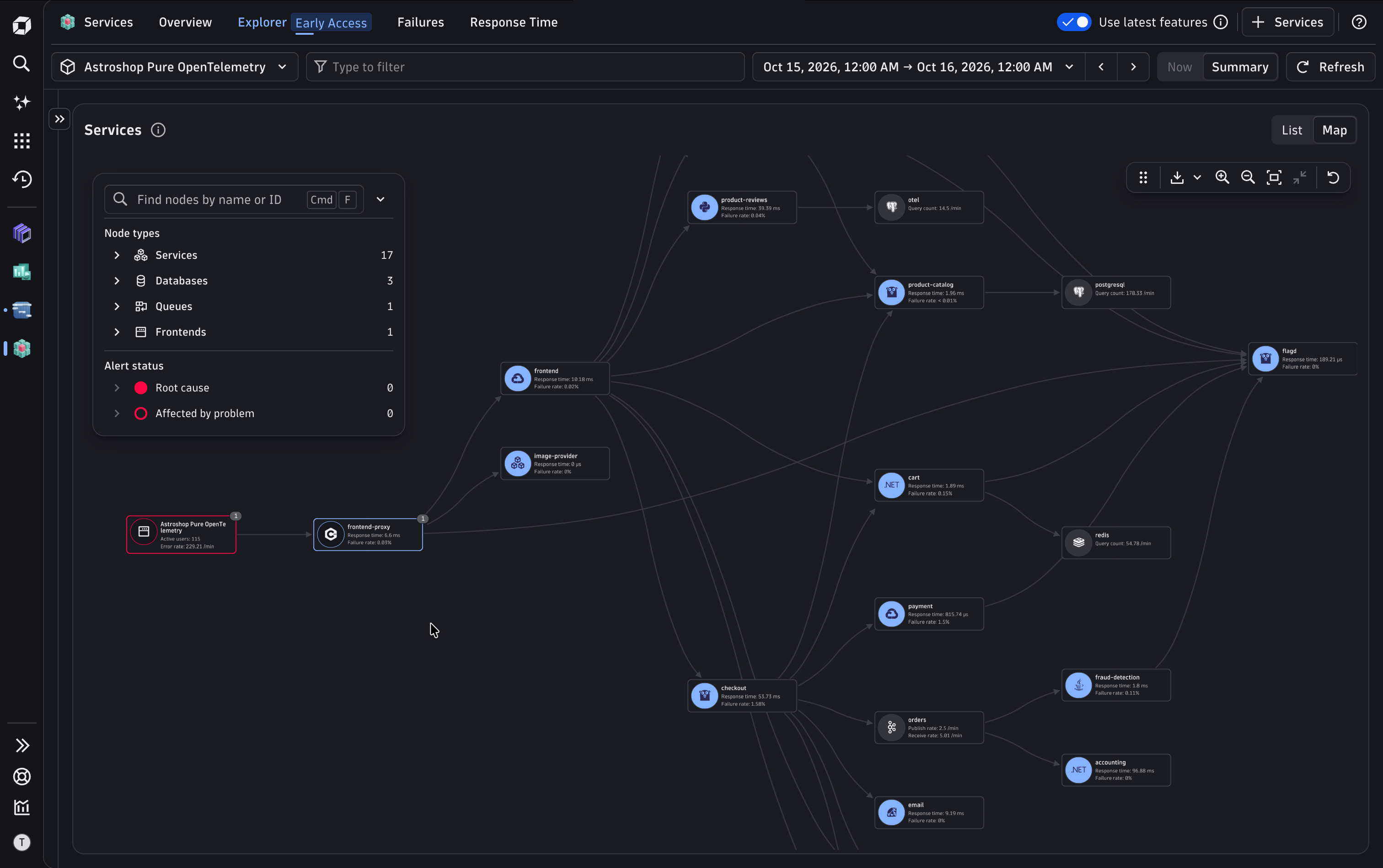1383x868 pixels.
Task: Open the Explorer tab
Action: click(x=262, y=22)
